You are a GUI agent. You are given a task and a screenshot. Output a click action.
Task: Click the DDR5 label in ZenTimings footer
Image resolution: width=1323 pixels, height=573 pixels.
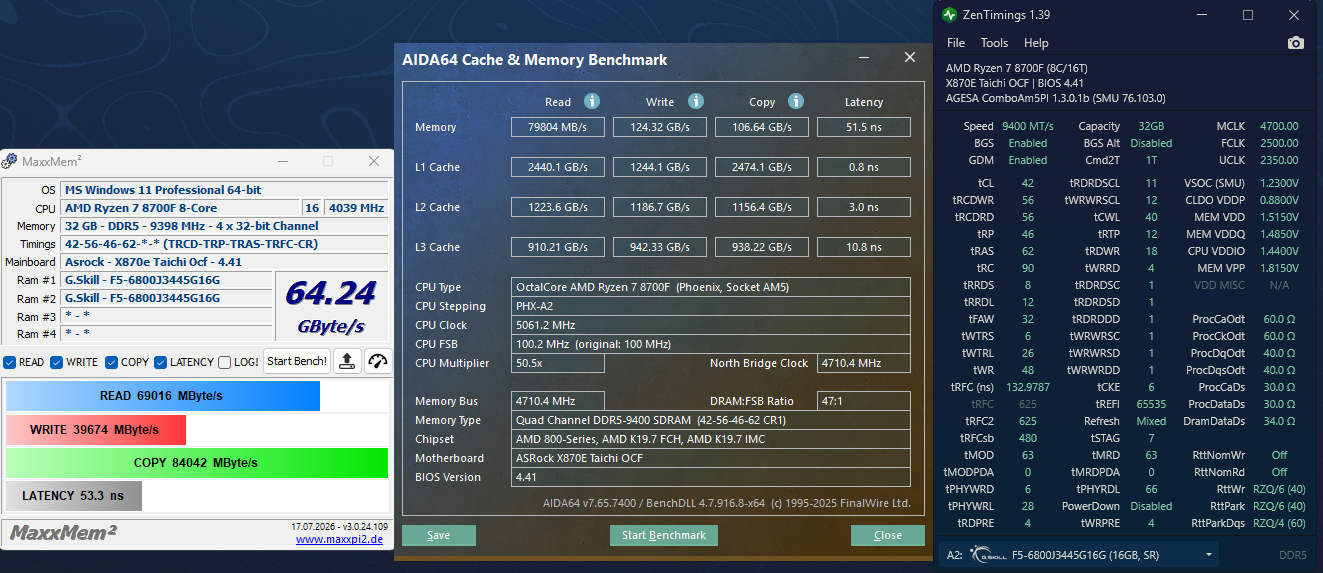(1293, 555)
